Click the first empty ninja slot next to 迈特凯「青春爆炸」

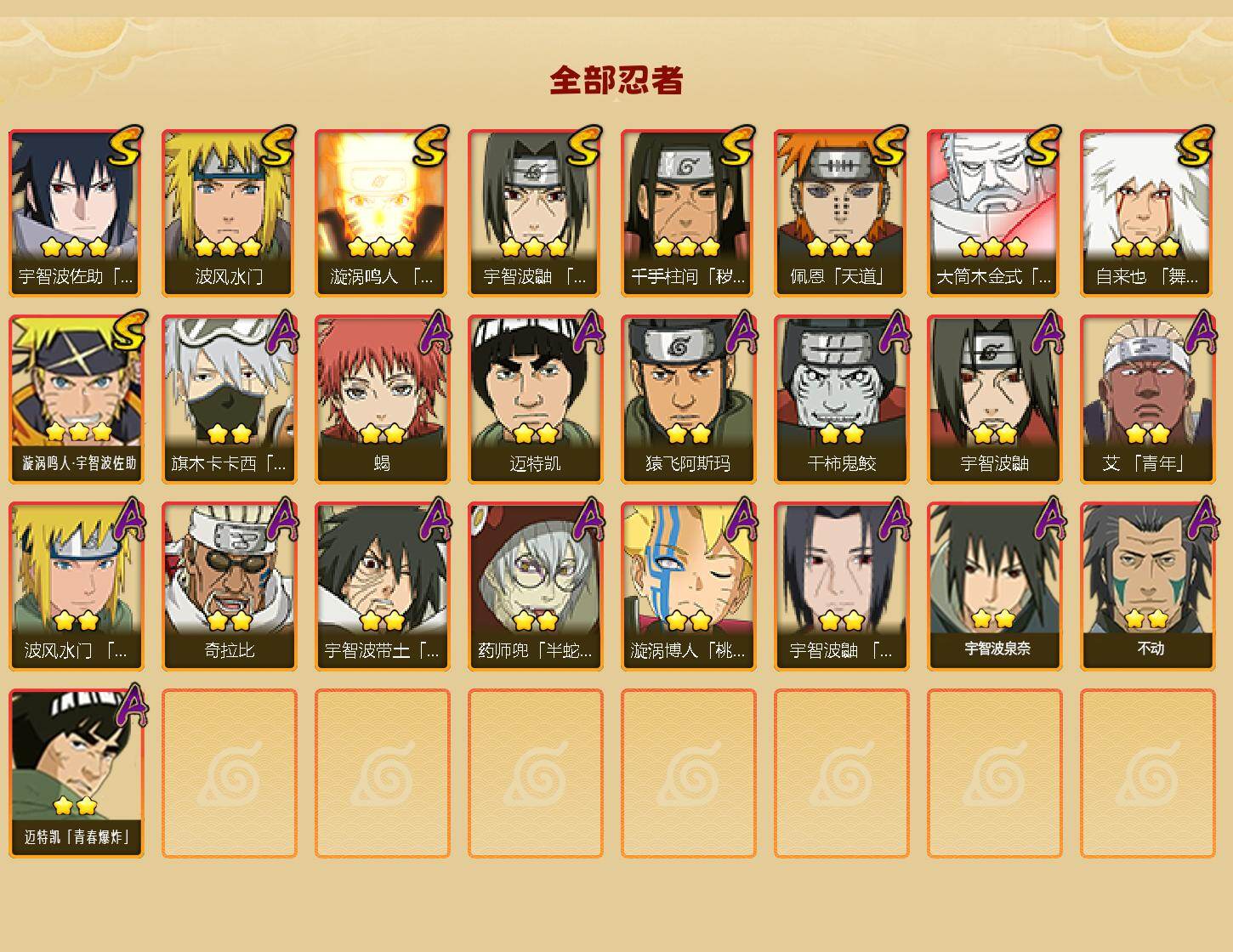(x=230, y=773)
